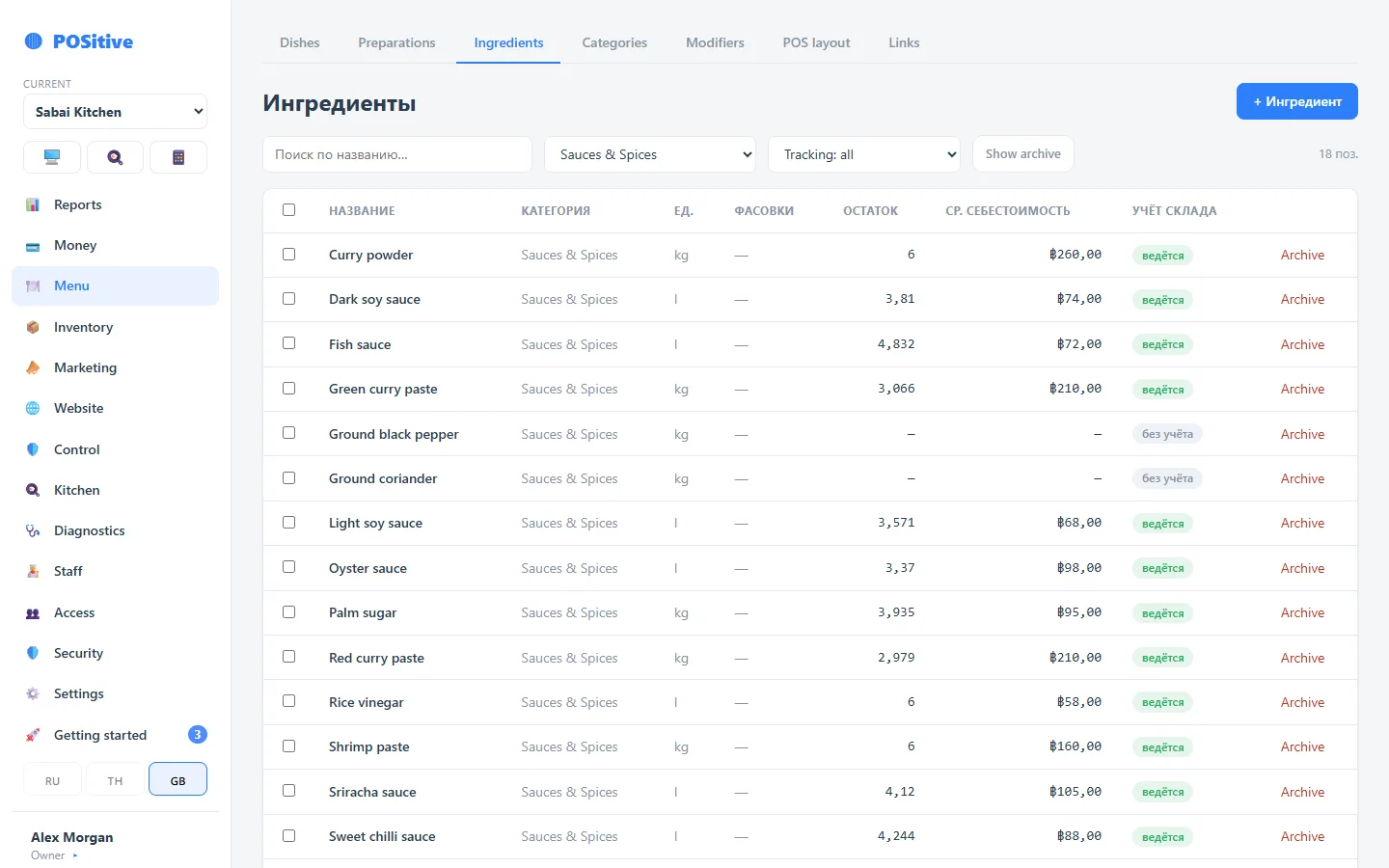Image resolution: width=1389 pixels, height=868 pixels.
Task: Switch to the Categories tab
Action: pos(614,42)
